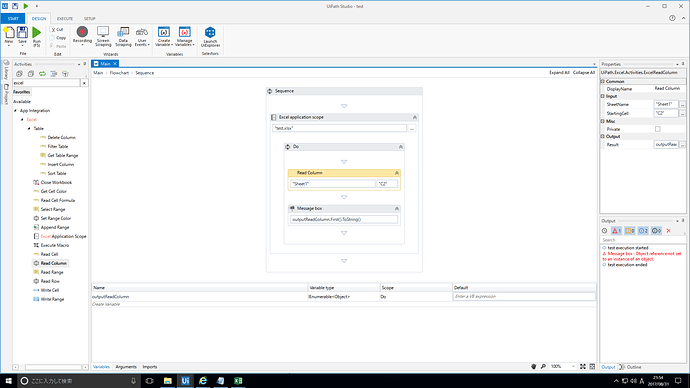The image size is (690, 388).
Task: Switch to the SETUP ribbon tab
Action: 90,18
